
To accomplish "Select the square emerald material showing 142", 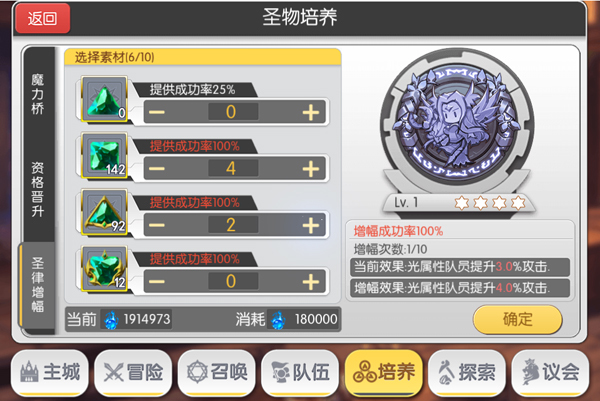I will tap(104, 155).
